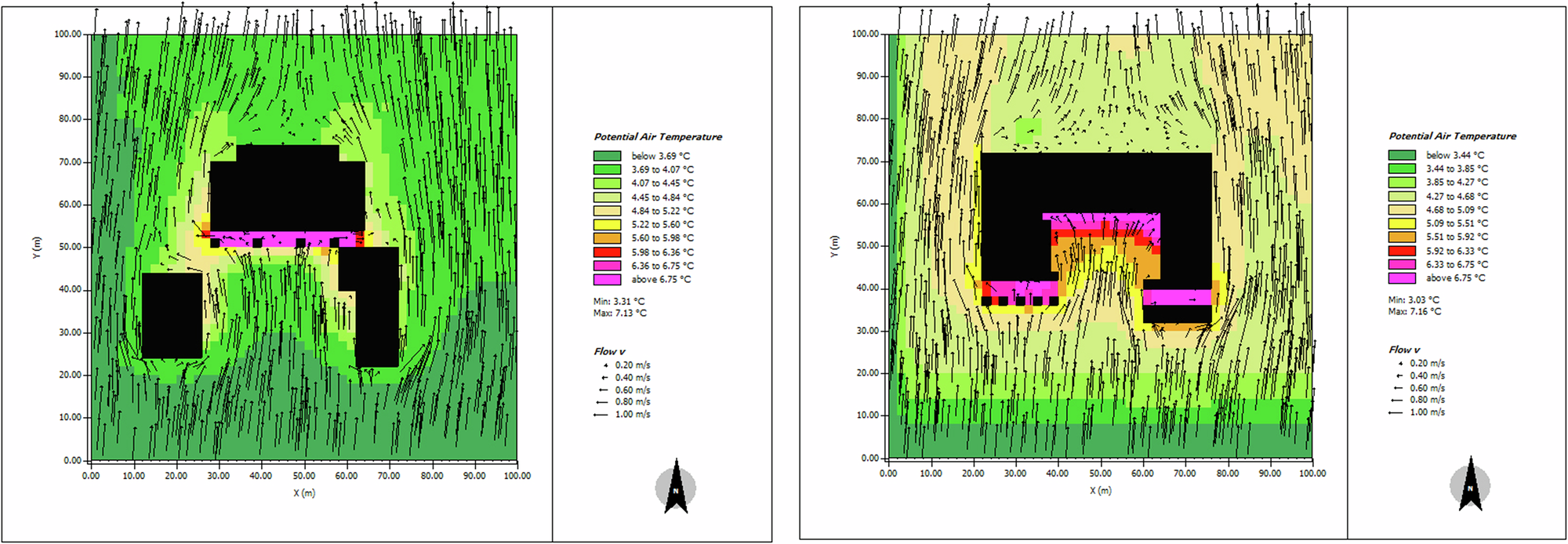Pick the 0.80 m/s flow arrow in right legend
This screenshot has width=1568, height=544.
tap(1397, 400)
